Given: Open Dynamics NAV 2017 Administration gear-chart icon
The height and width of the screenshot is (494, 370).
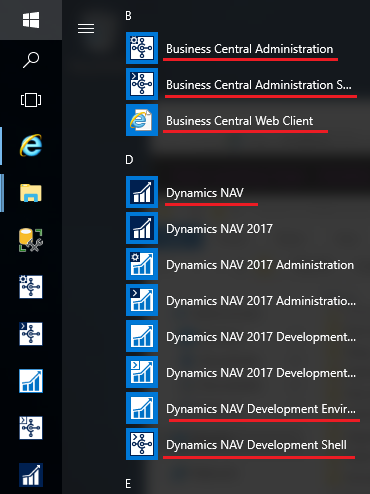Looking at the screenshot, I should pyautogui.click(x=142, y=264).
